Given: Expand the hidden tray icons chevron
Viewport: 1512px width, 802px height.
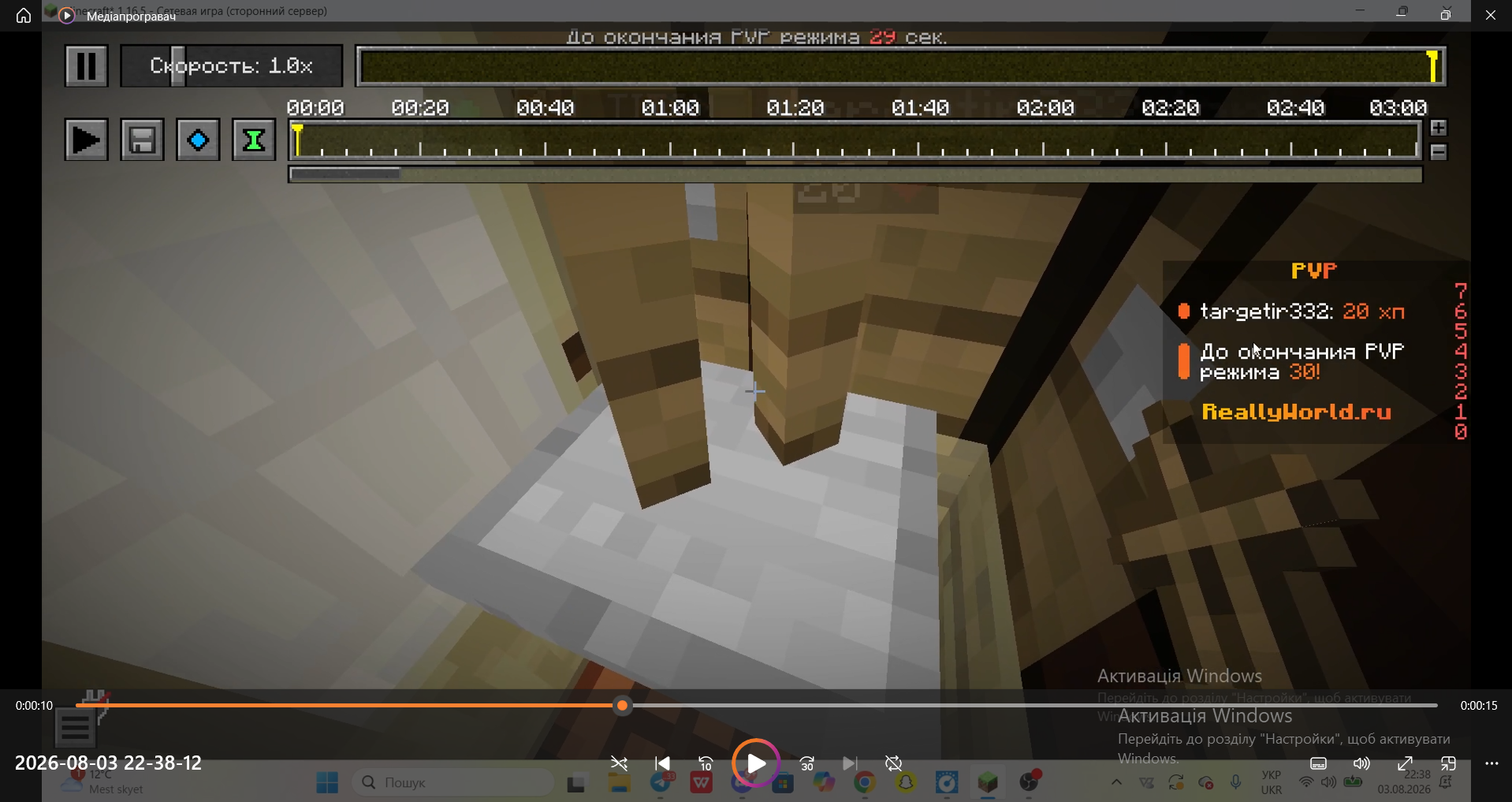Looking at the screenshot, I should [x=1116, y=783].
